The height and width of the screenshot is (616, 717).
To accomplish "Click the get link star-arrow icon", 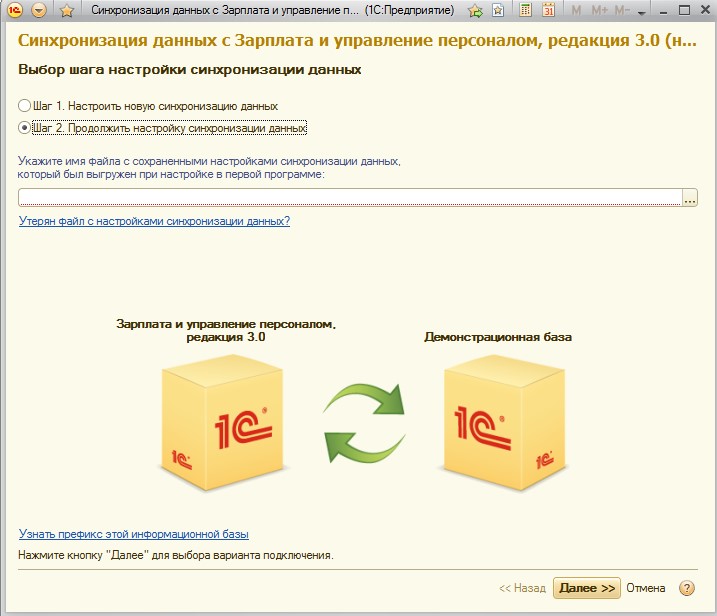I will [475, 10].
